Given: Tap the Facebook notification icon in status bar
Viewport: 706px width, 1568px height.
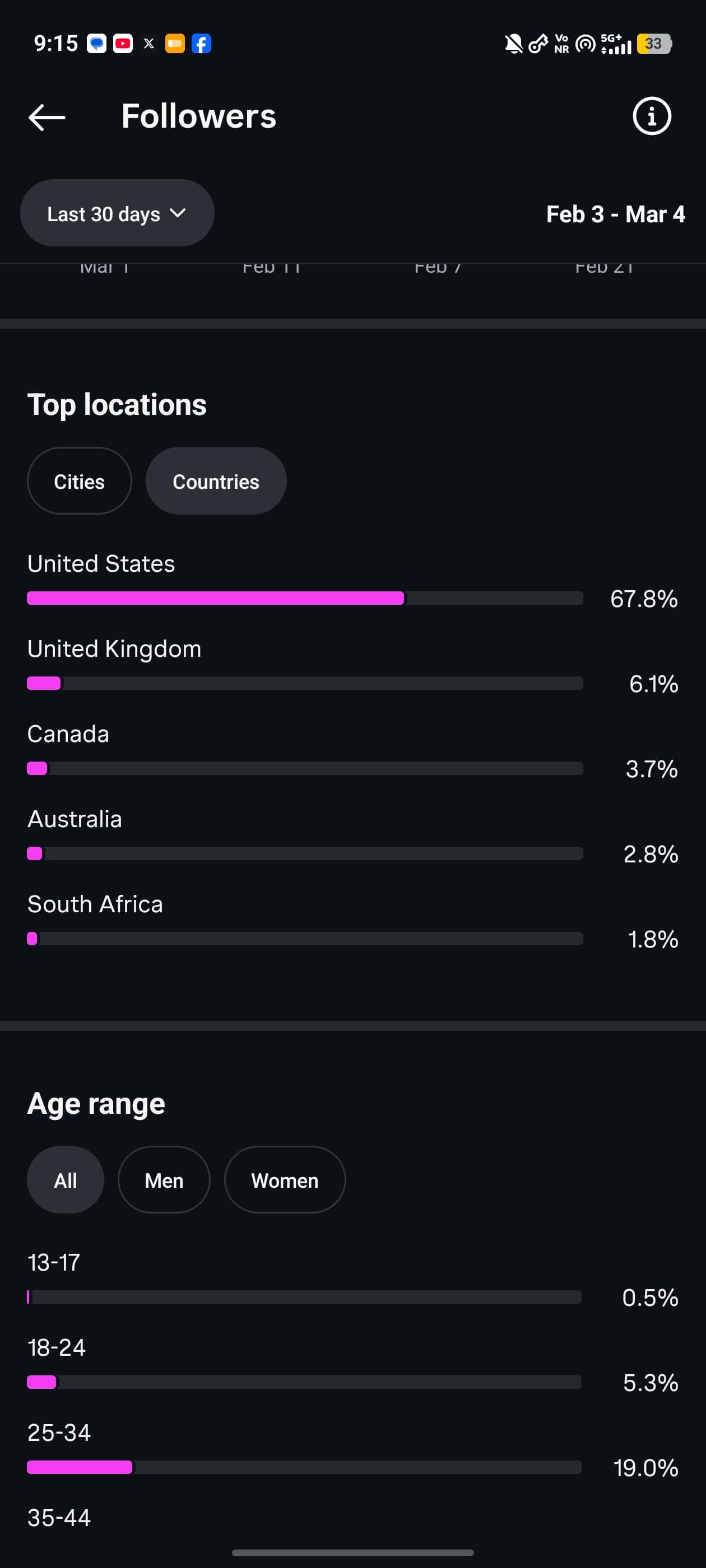Looking at the screenshot, I should point(201,44).
